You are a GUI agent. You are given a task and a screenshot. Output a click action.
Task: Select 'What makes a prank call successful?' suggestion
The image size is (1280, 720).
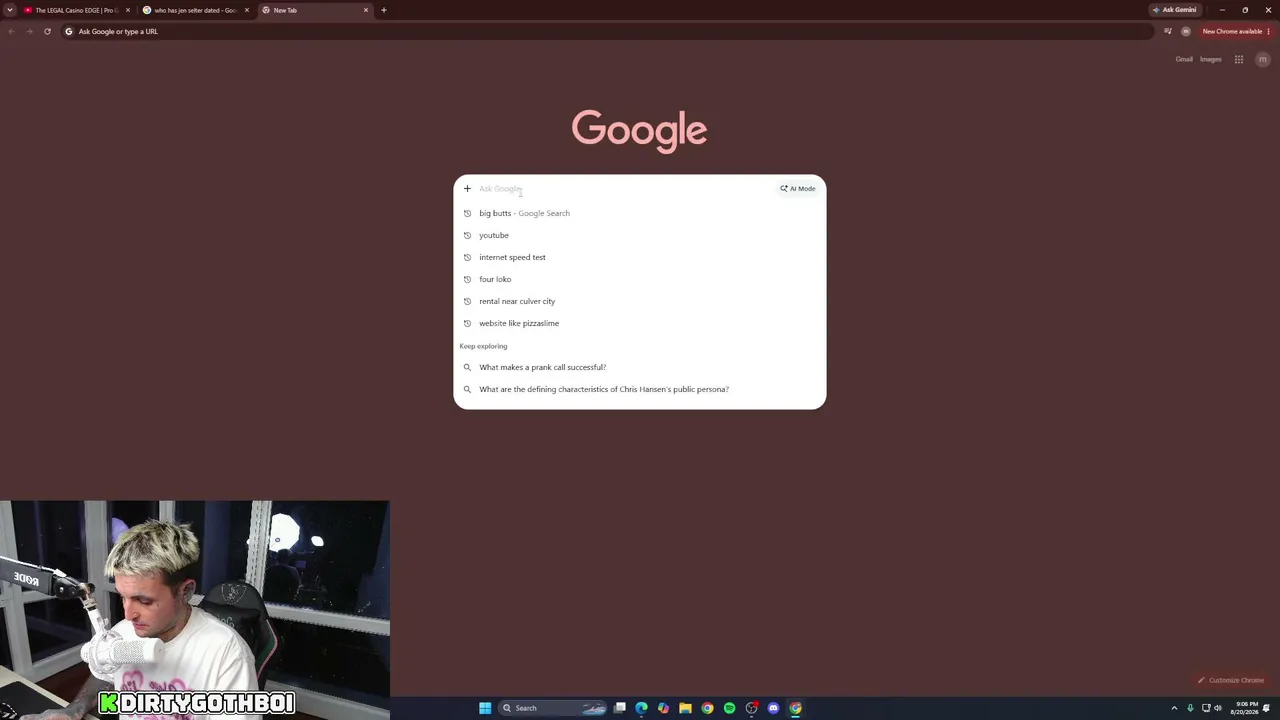click(x=640, y=367)
